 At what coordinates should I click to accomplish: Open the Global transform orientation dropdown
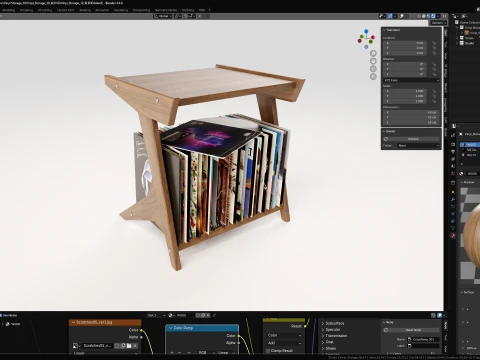pyautogui.click(x=163, y=16)
